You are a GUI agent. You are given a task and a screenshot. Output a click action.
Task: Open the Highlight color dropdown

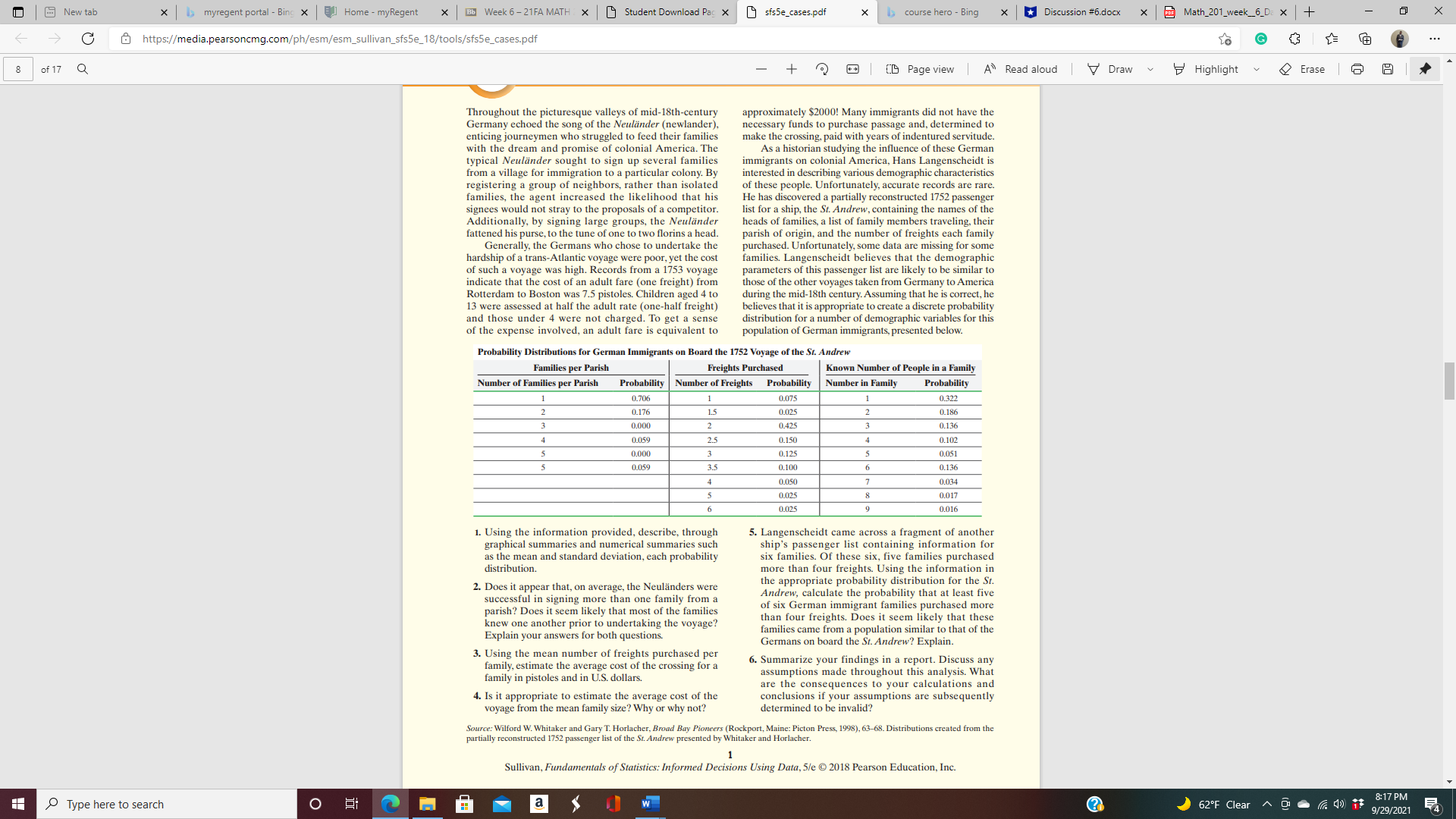(x=1256, y=69)
